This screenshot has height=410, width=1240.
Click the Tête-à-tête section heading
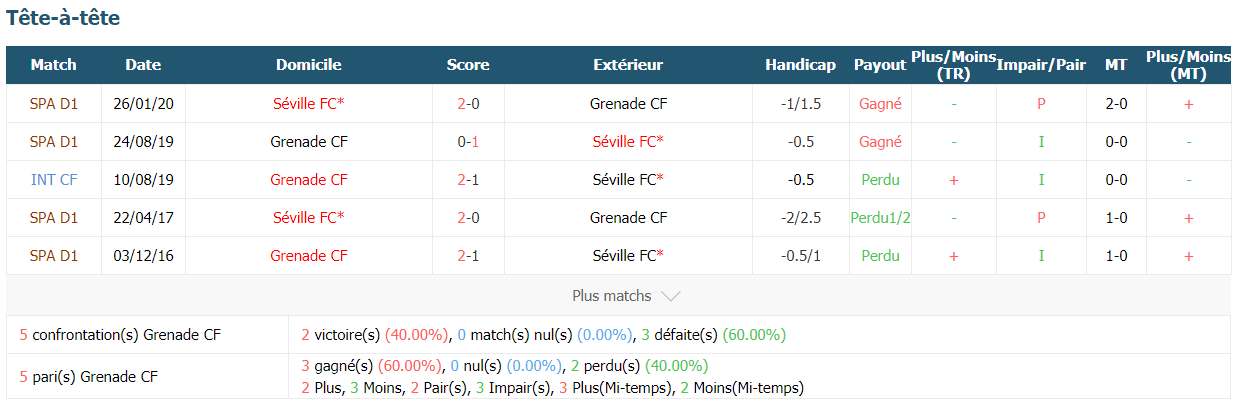[x=63, y=18]
